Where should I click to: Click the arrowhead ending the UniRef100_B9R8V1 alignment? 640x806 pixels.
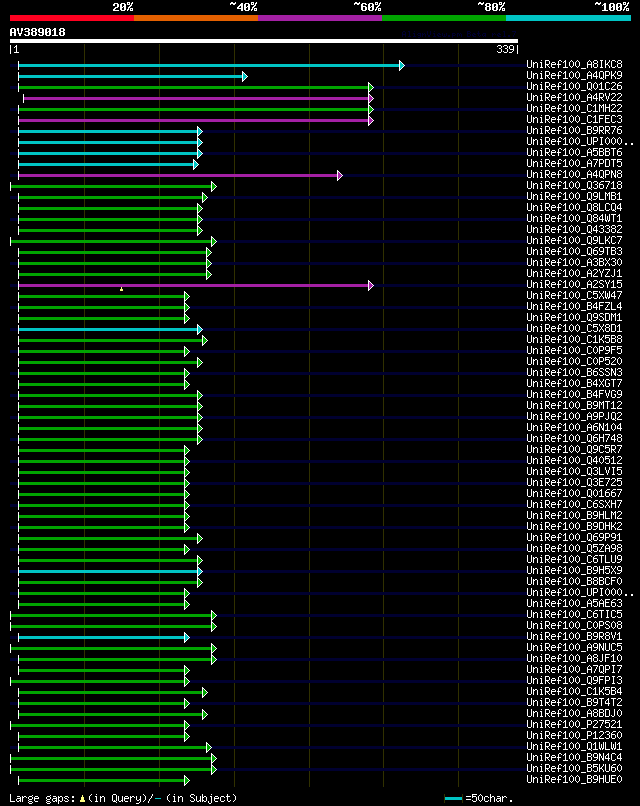[187, 637]
